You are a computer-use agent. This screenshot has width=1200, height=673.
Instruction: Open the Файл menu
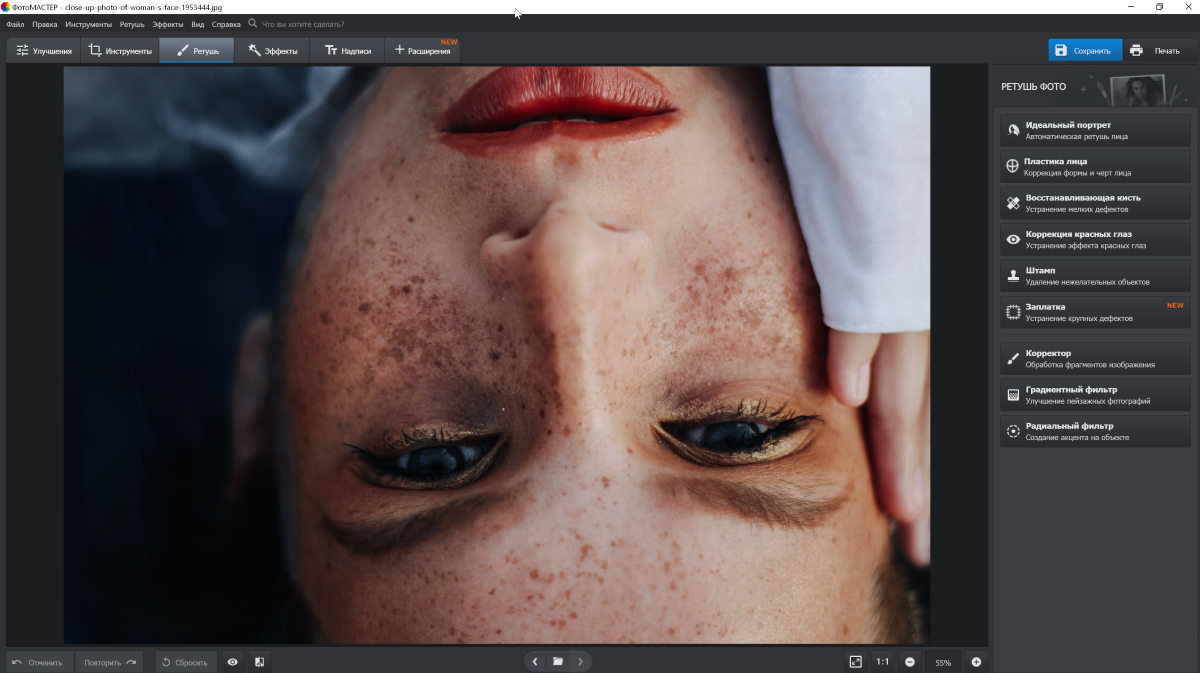[15, 24]
